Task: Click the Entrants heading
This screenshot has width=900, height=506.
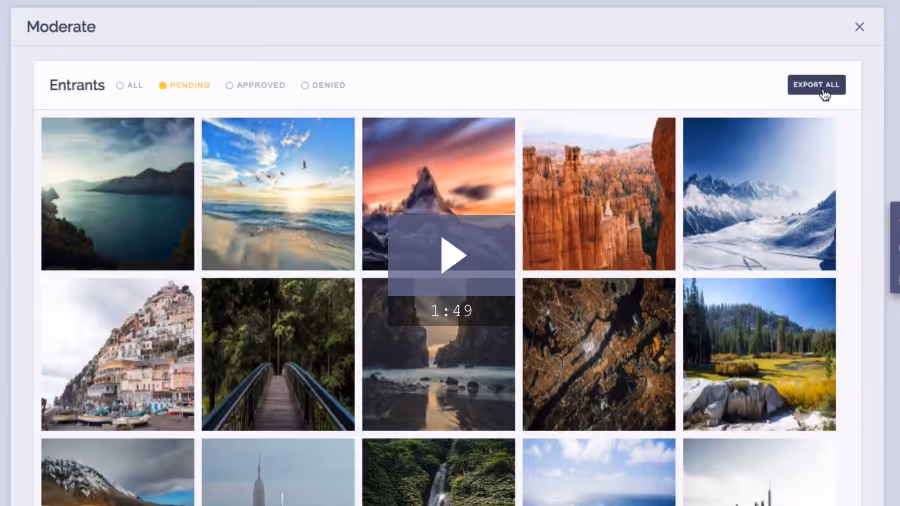Action: (77, 85)
